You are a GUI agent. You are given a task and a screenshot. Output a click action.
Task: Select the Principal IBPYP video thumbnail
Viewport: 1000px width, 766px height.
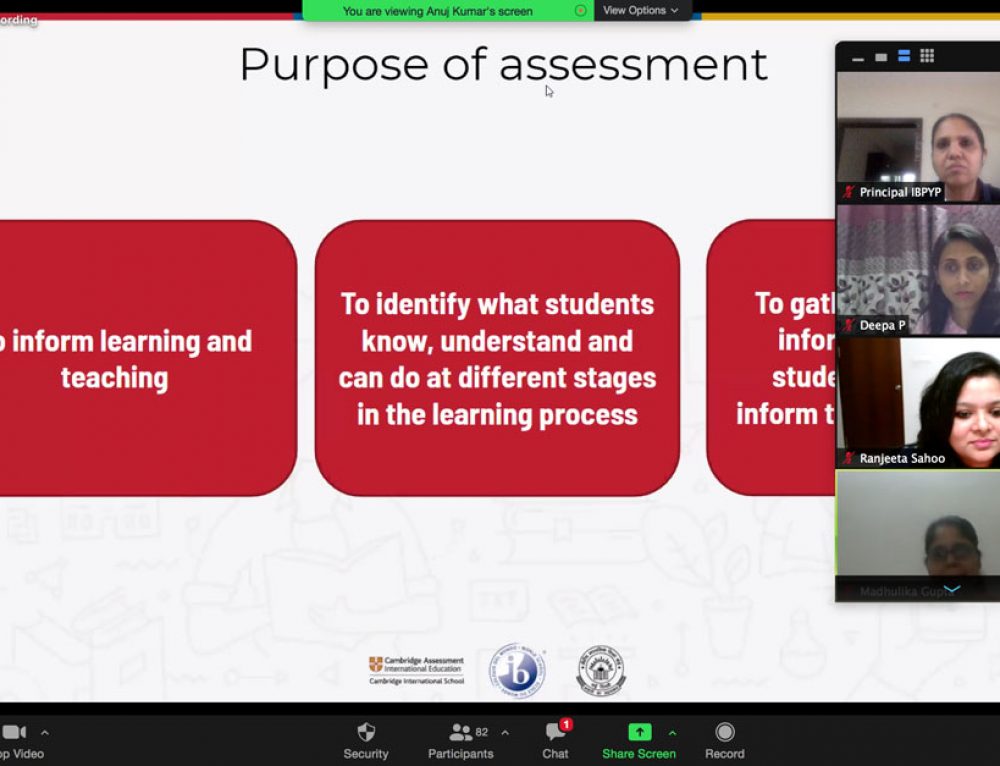pyautogui.click(x=917, y=137)
